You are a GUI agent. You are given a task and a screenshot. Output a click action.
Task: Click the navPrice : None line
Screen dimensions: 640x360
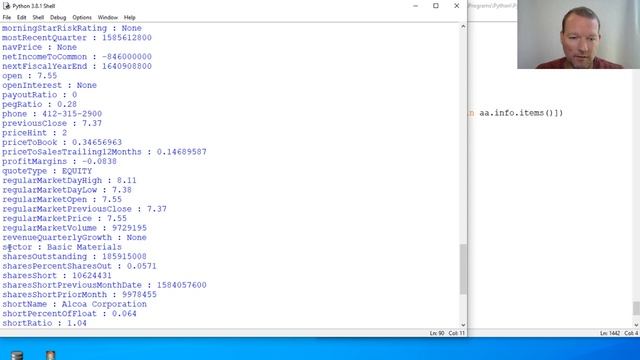pyautogui.click(x=39, y=47)
